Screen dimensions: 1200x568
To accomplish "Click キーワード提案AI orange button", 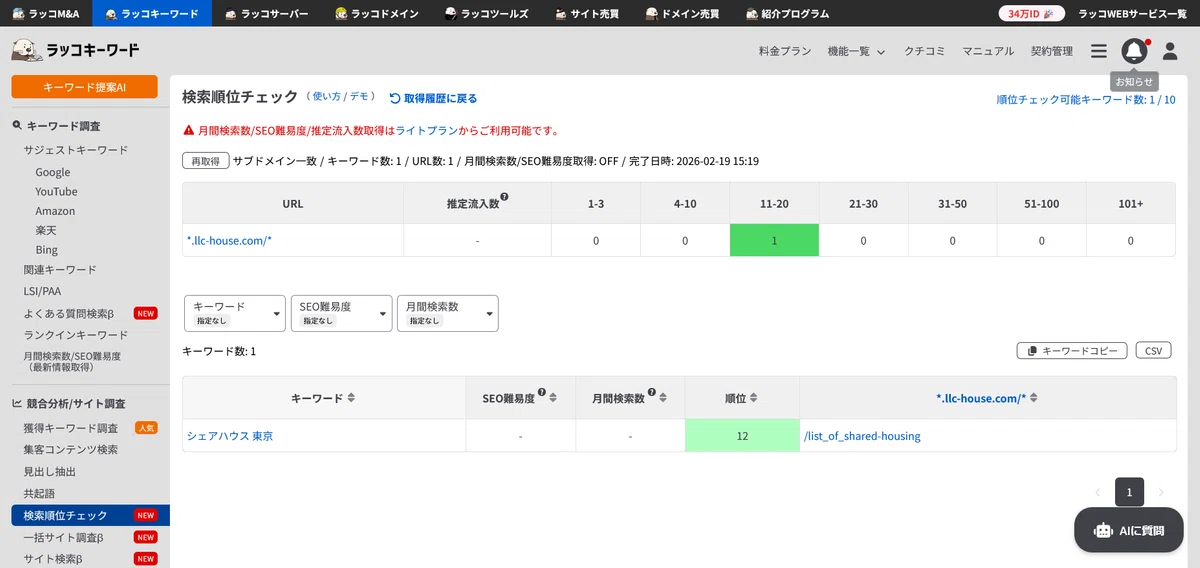I will tap(84, 87).
